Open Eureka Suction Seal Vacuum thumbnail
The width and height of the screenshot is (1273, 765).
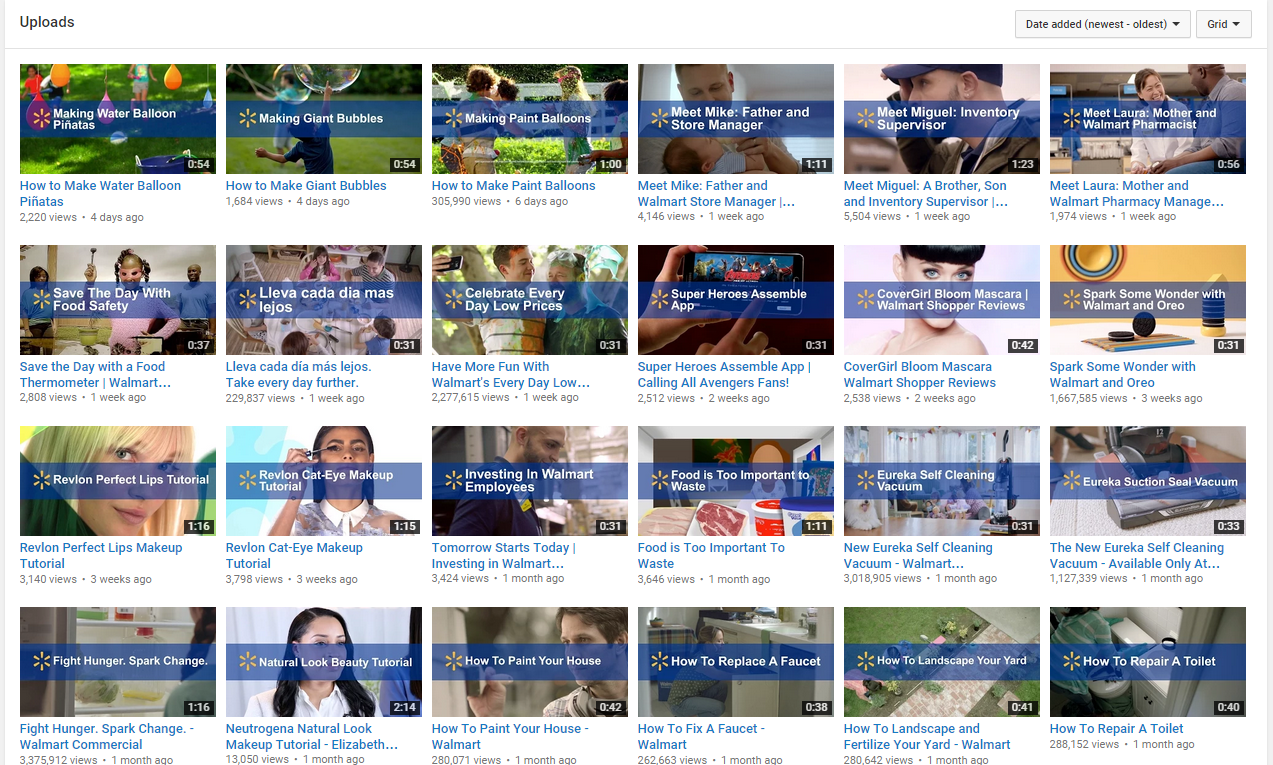(1148, 481)
